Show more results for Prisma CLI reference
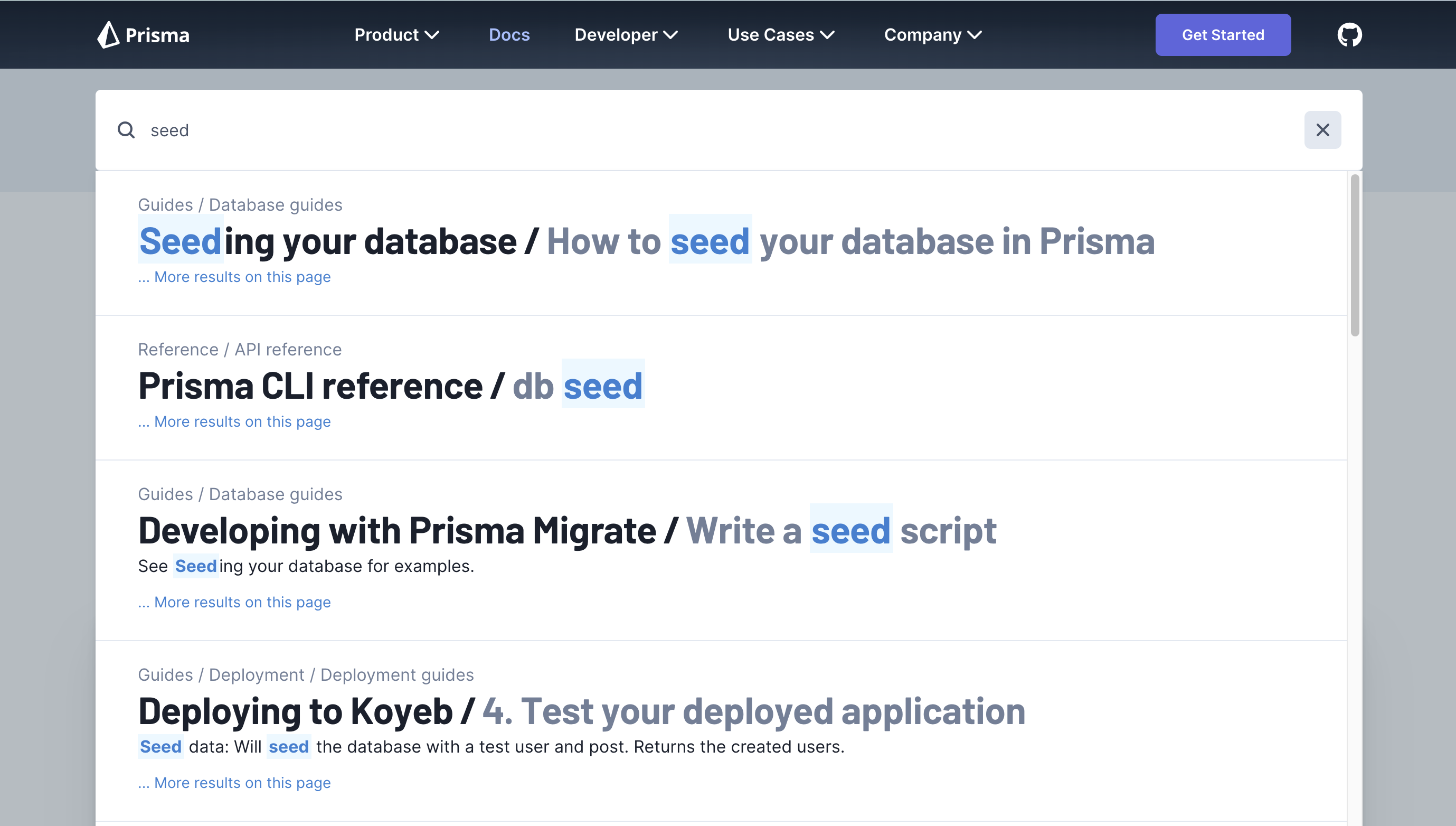Screen dimensions: 1456x826 click(x=234, y=421)
